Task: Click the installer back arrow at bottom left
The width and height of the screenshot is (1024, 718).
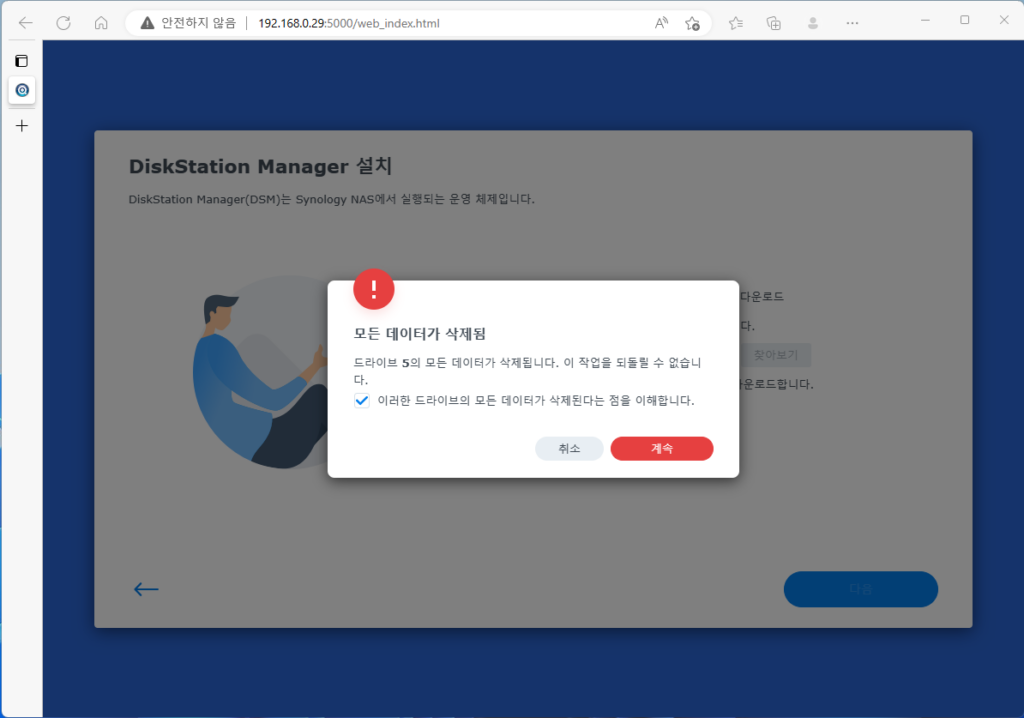Action: point(146,589)
